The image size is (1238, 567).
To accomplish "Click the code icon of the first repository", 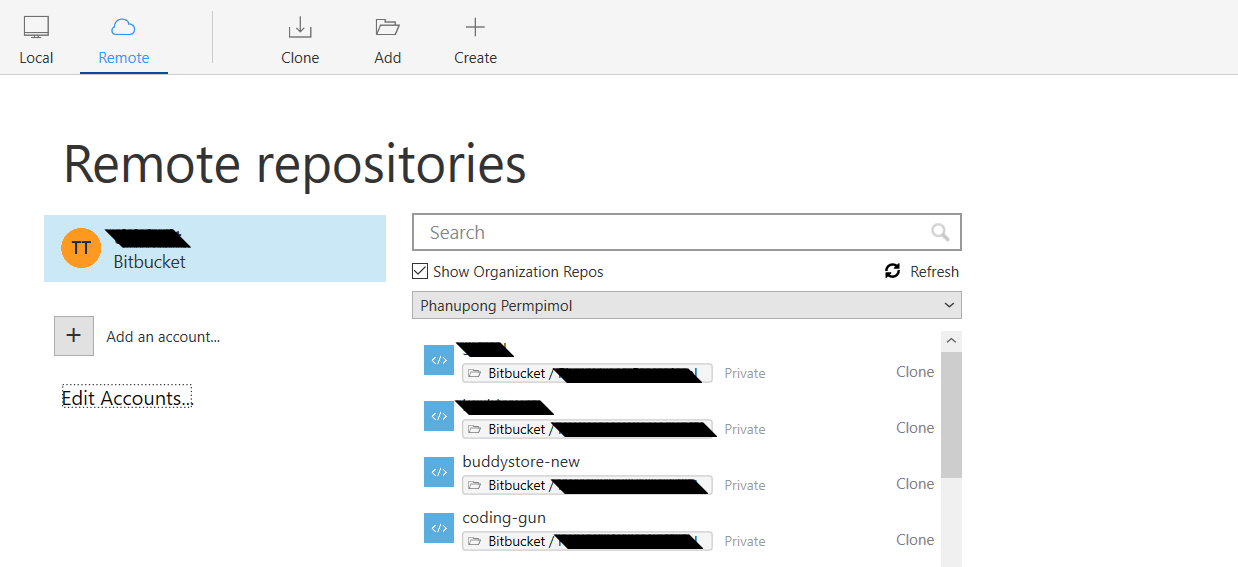I will point(438,360).
